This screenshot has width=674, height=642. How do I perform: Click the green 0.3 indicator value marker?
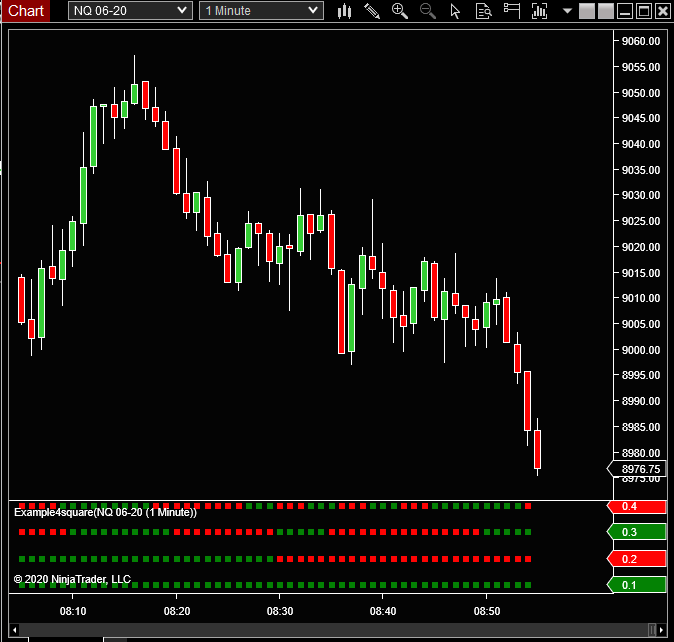pos(637,532)
